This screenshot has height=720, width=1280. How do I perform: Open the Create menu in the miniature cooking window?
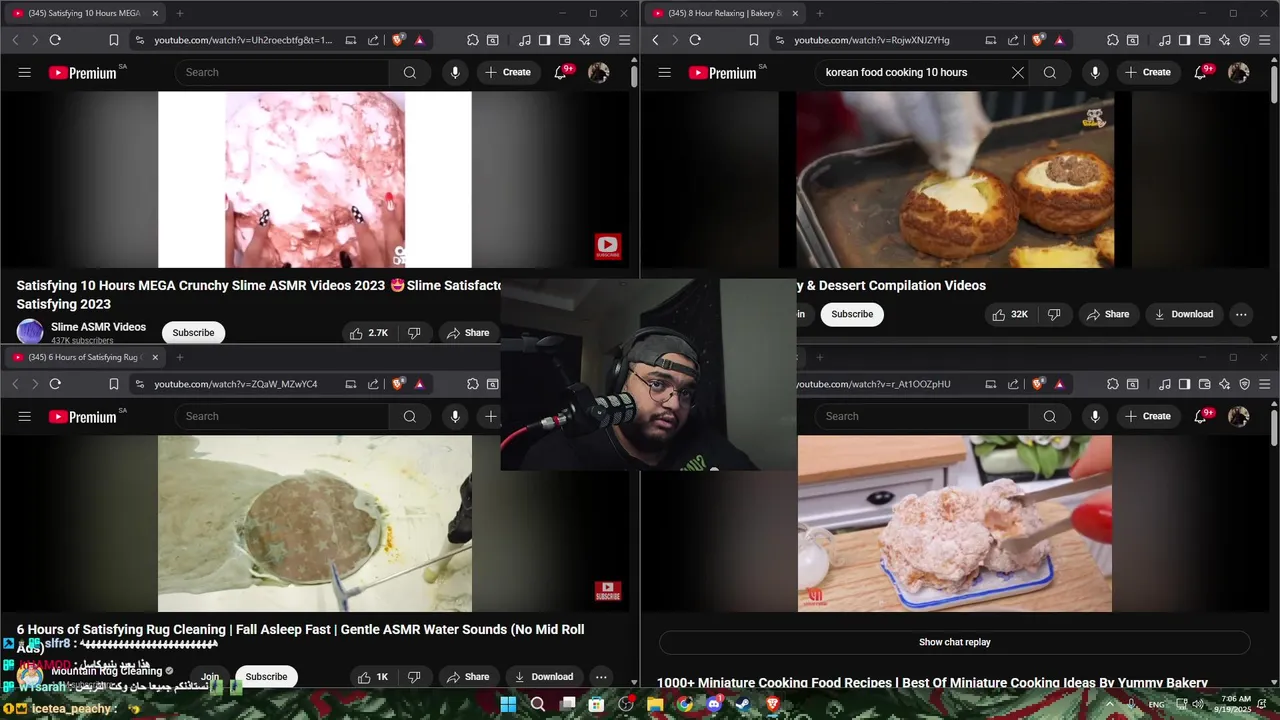[x=1147, y=416]
